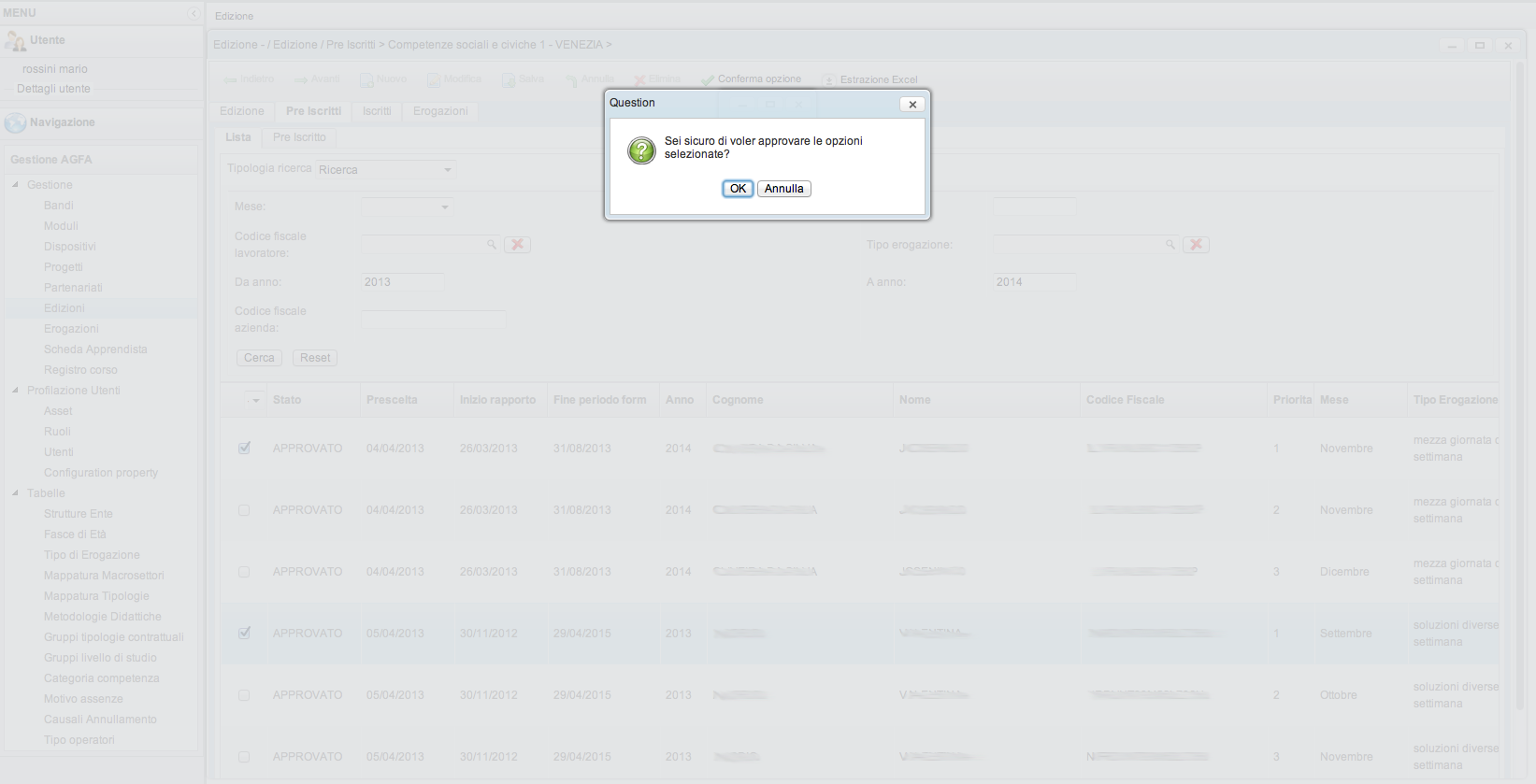This screenshot has width=1536, height=784.
Task: Collapse the Profilazione Utenti tree node
Action: 15,391
